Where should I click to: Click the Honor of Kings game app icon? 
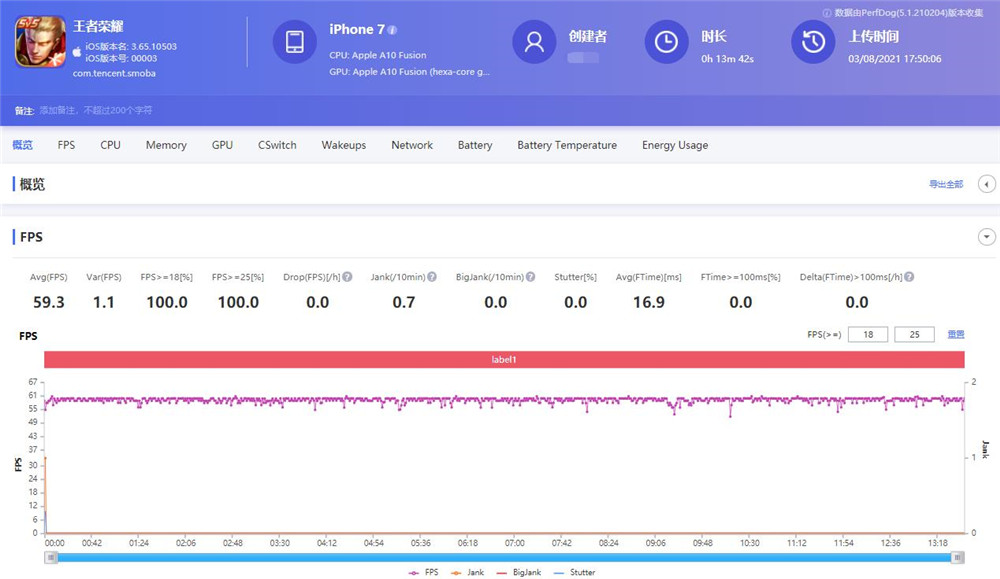point(40,43)
